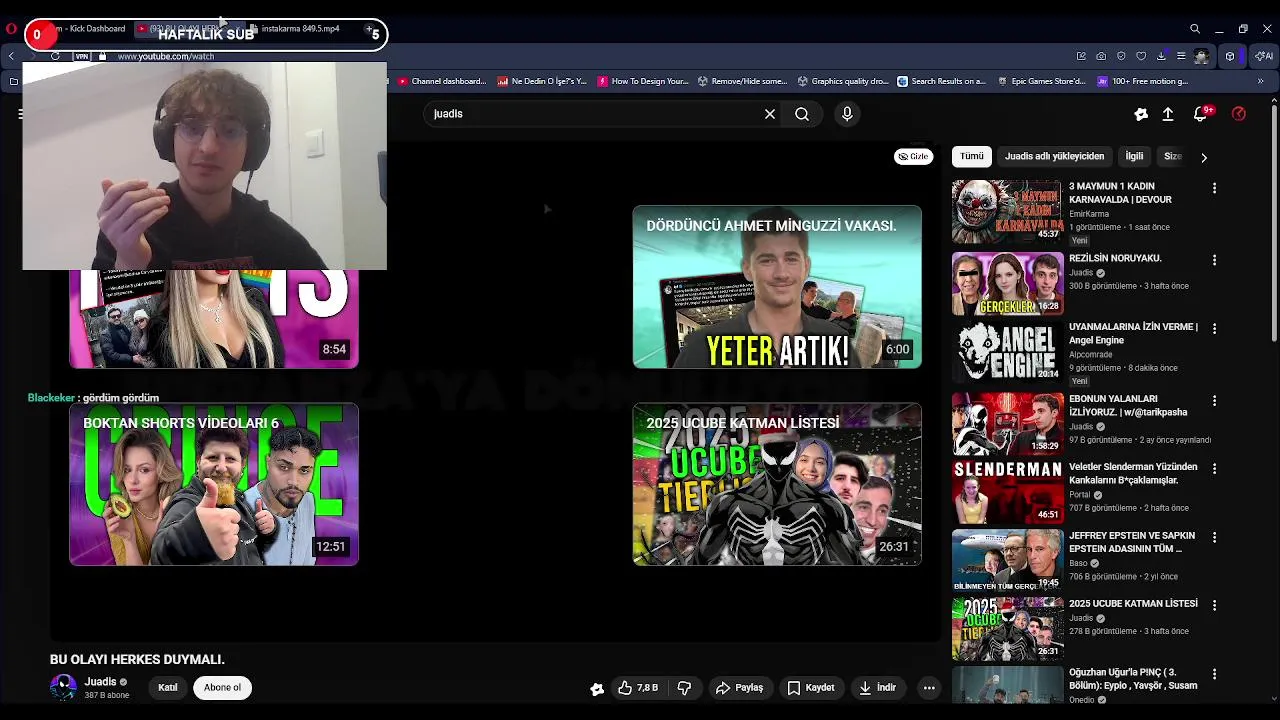Image resolution: width=1280 pixels, height=720 pixels.
Task: Download video with İndir button
Action: click(x=877, y=688)
